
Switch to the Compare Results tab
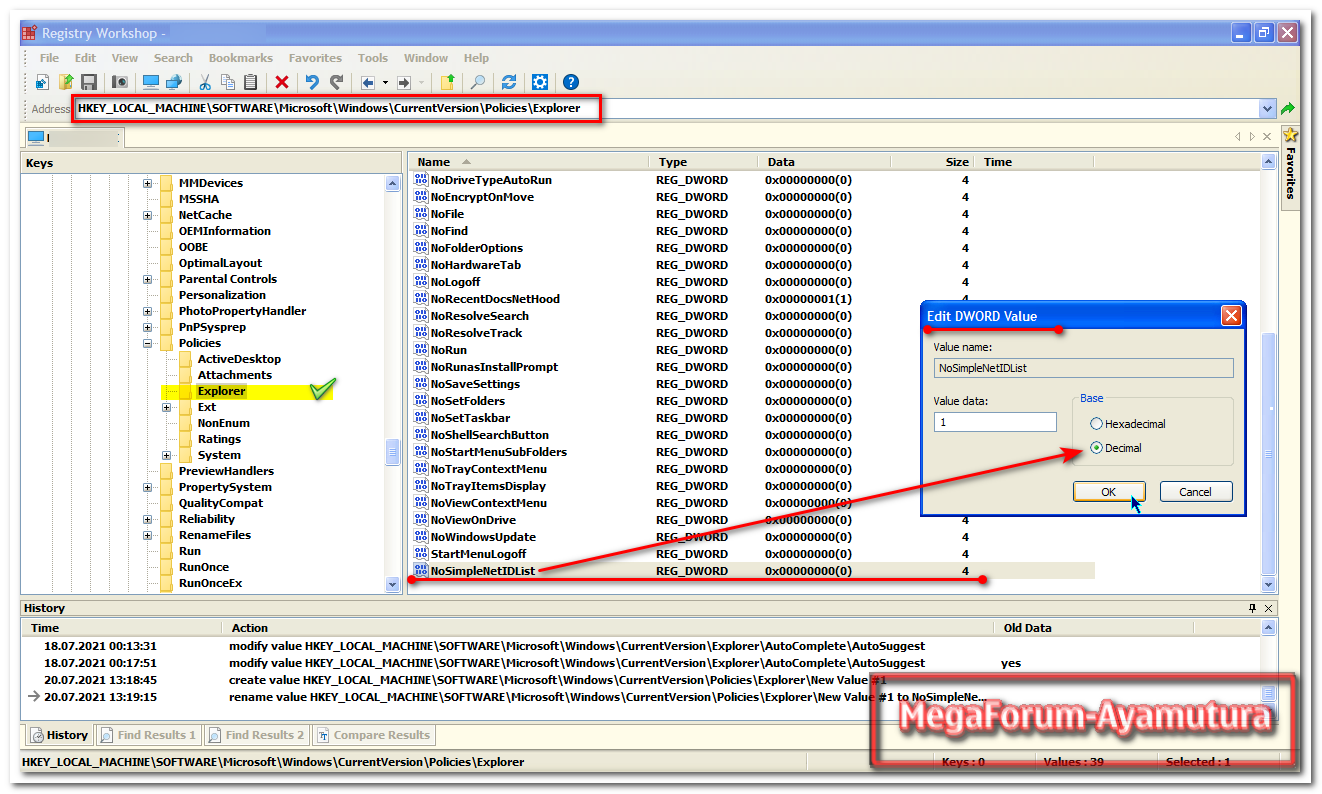click(x=372, y=735)
